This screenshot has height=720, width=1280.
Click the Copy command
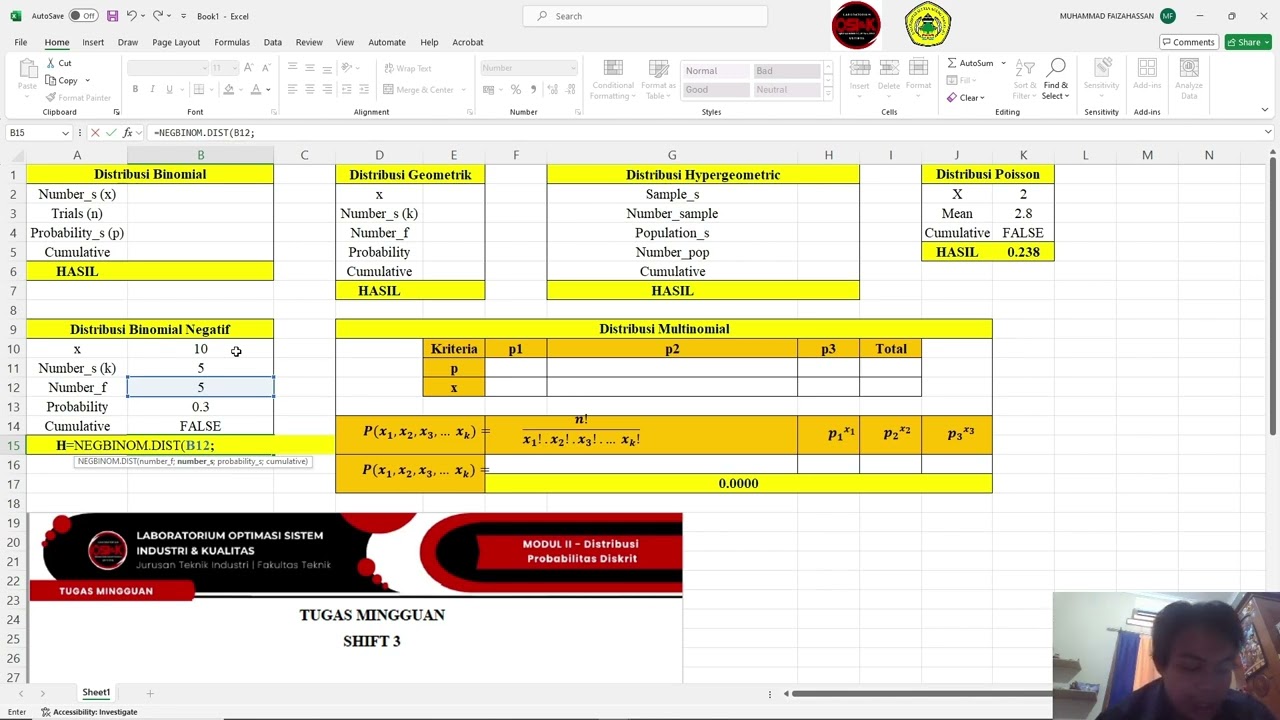coord(62,80)
